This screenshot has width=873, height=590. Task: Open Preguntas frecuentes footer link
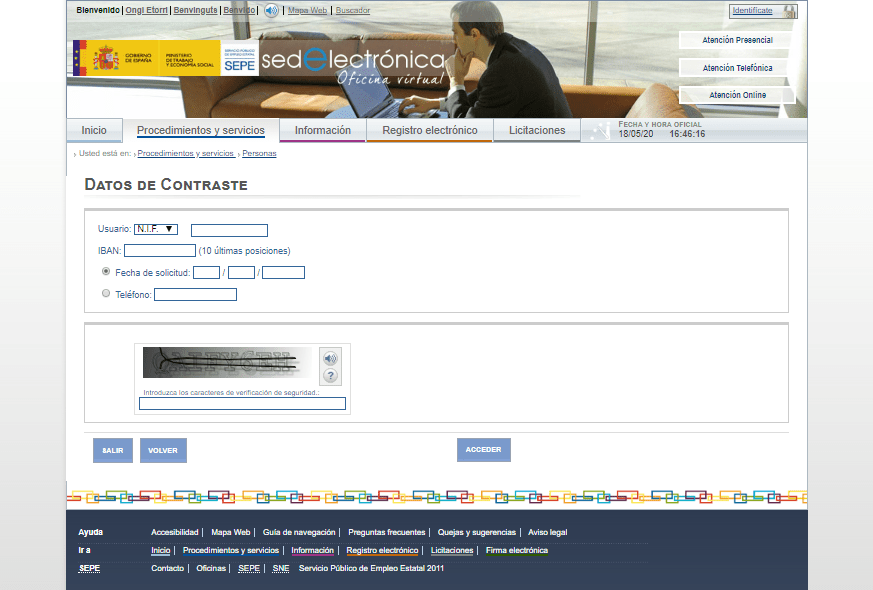(x=387, y=532)
